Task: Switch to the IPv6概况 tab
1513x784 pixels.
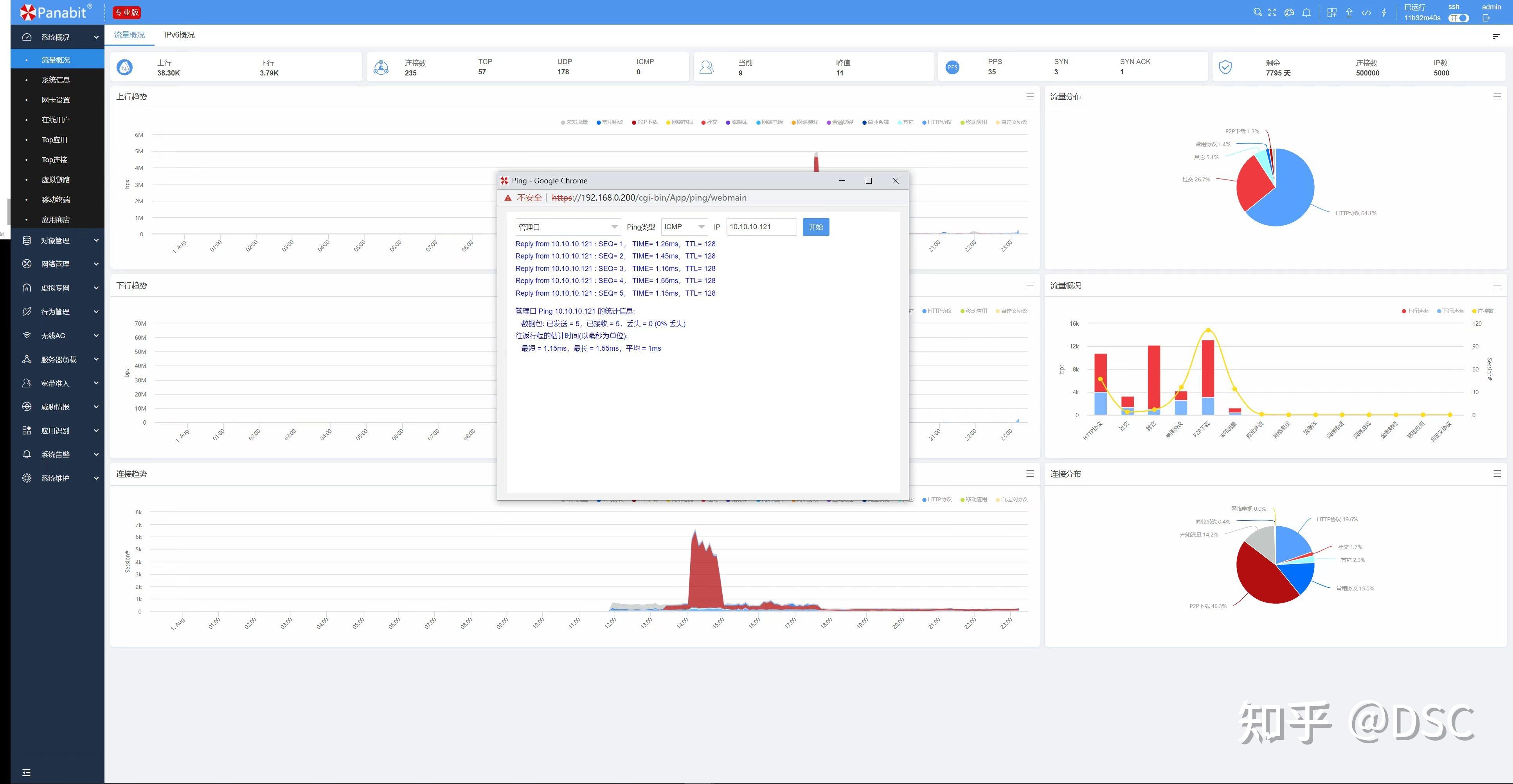Action: [x=179, y=35]
